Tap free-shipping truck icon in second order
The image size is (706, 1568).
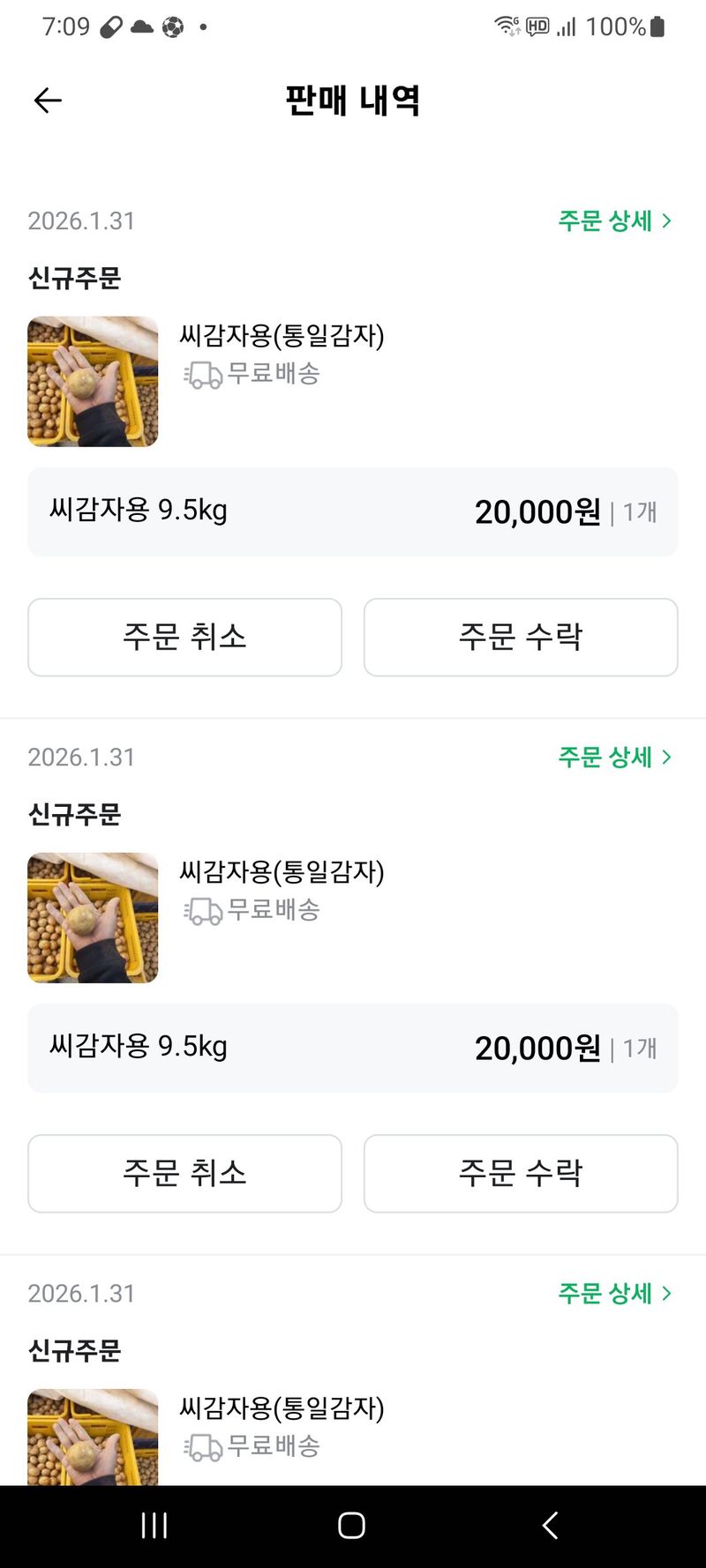pyautogui.click(x=203, y=911)
